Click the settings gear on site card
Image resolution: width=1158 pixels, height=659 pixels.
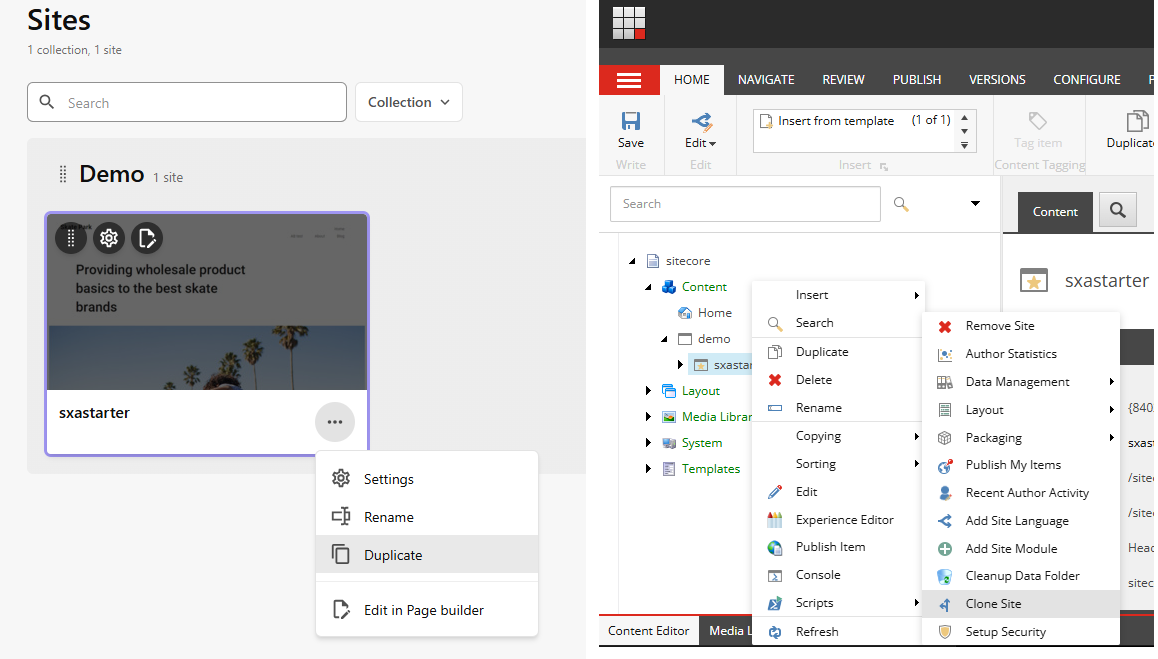[109, 238]
